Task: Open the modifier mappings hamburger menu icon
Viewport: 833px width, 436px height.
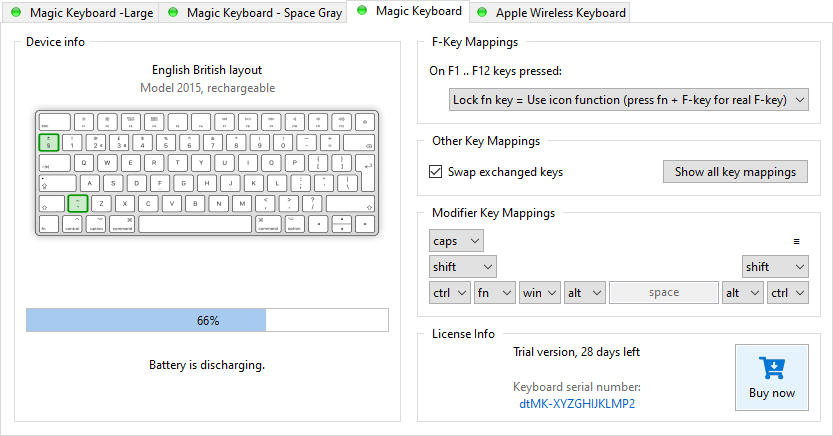Action: point(796,241)
